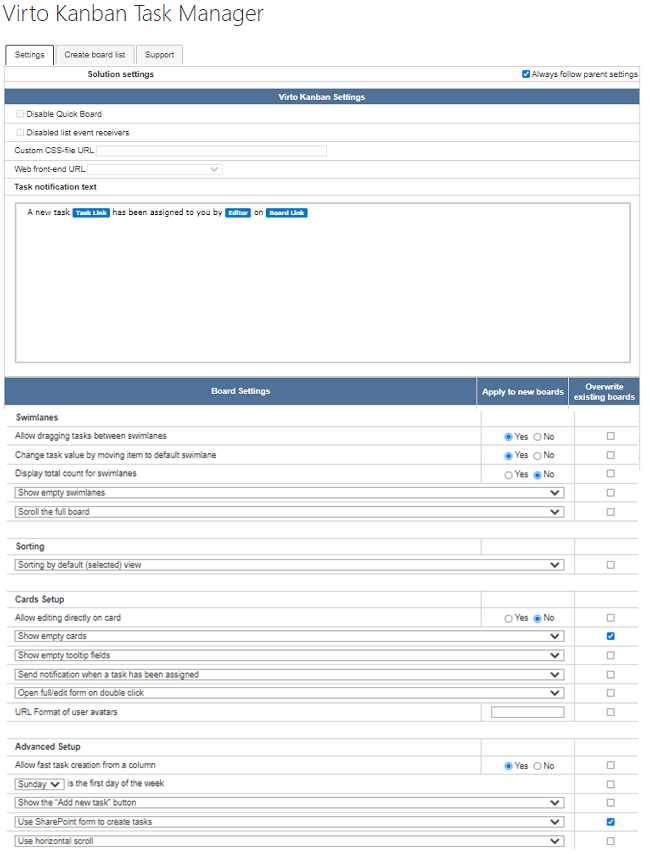Click inside the Task notification text editor

(x=323, y=283)
